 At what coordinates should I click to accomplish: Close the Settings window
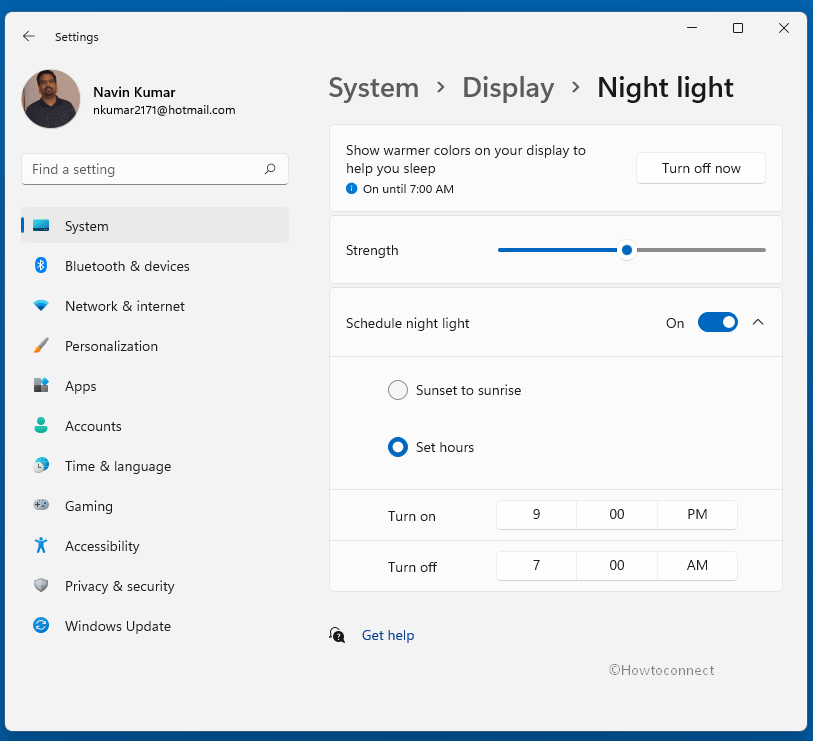click(x=784, y=27)
